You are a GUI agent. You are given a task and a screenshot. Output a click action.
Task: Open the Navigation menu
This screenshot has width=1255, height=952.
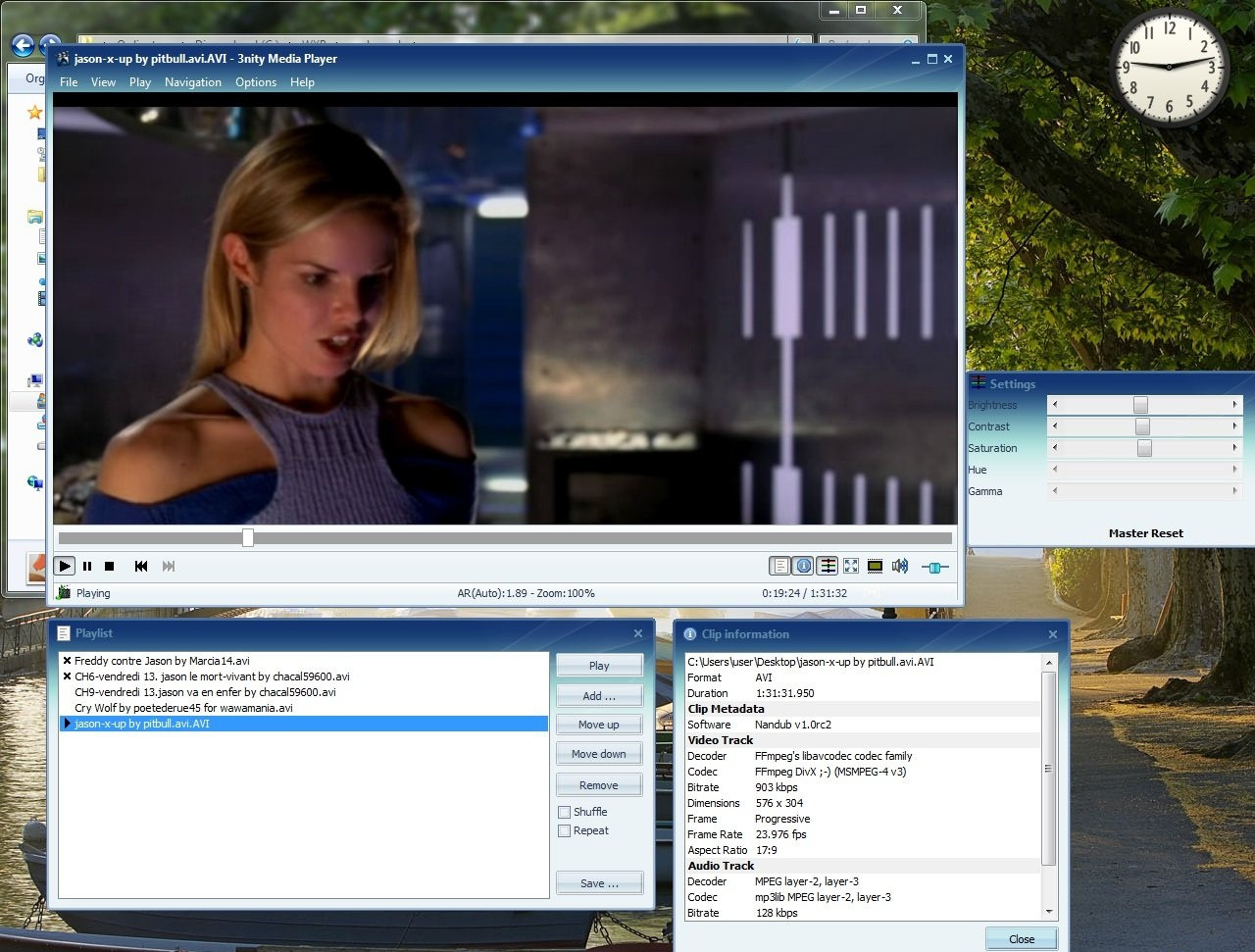click(193, 82)
